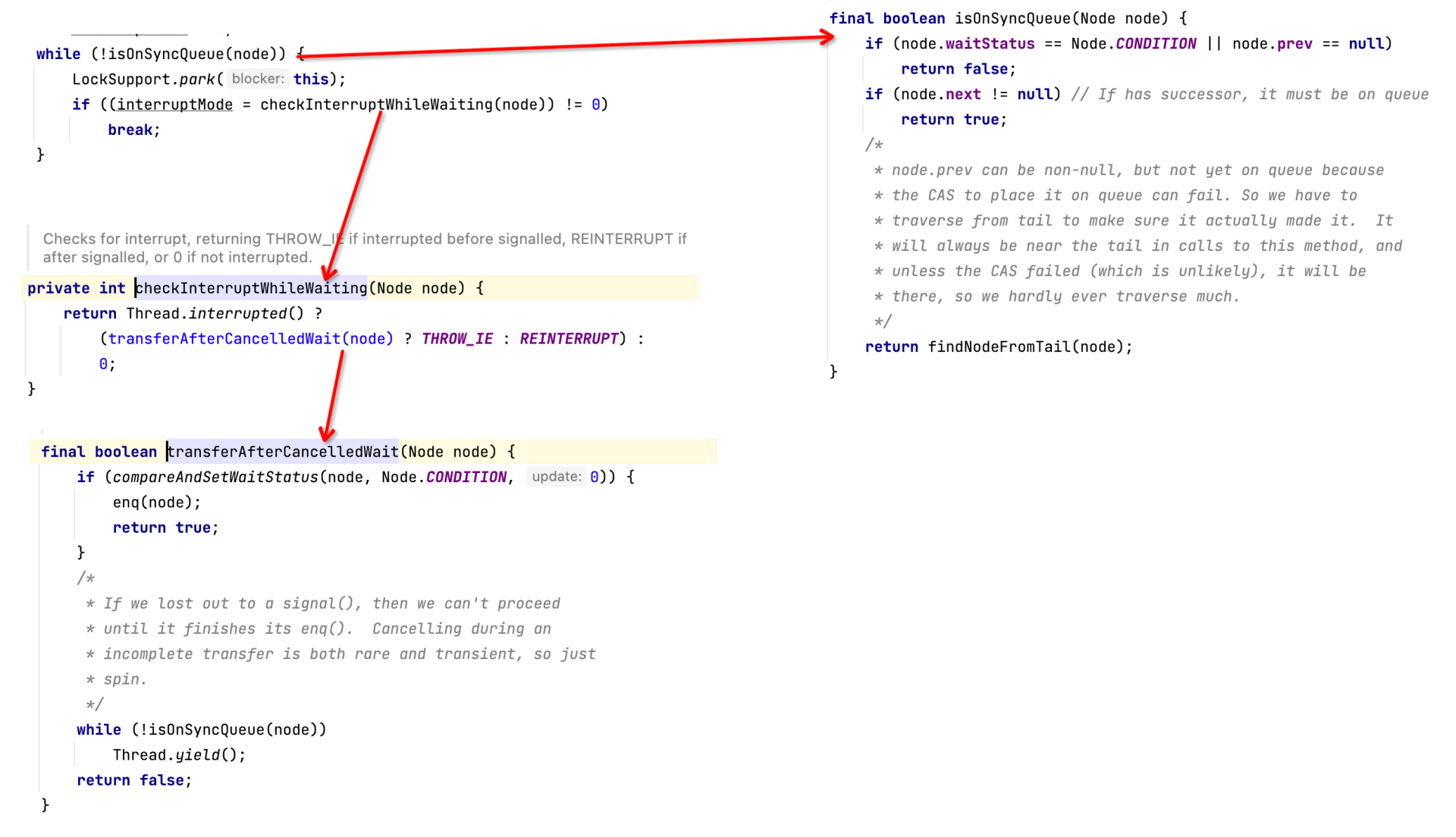Click the checkInterruptWhileWaiting method declaration name
This screenshot has width=1456, height=837.
[251, 288]
